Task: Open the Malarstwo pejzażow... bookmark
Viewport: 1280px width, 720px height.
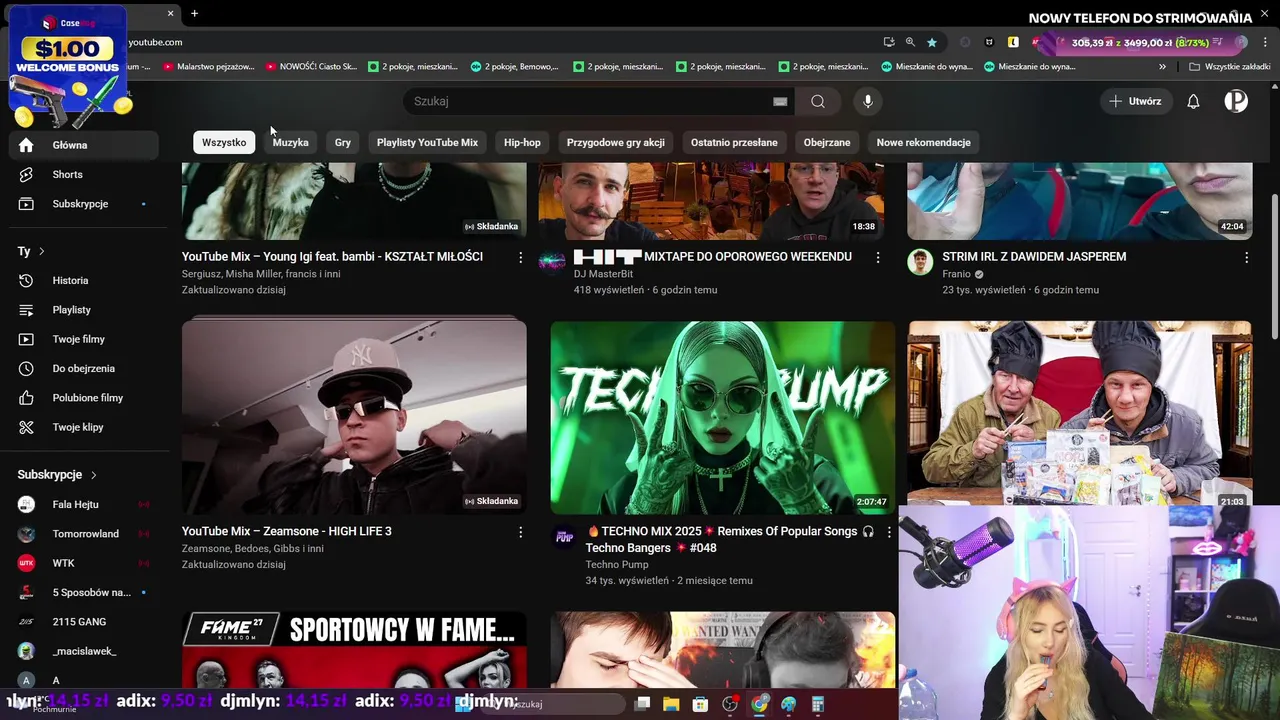Action: [209, 67]
